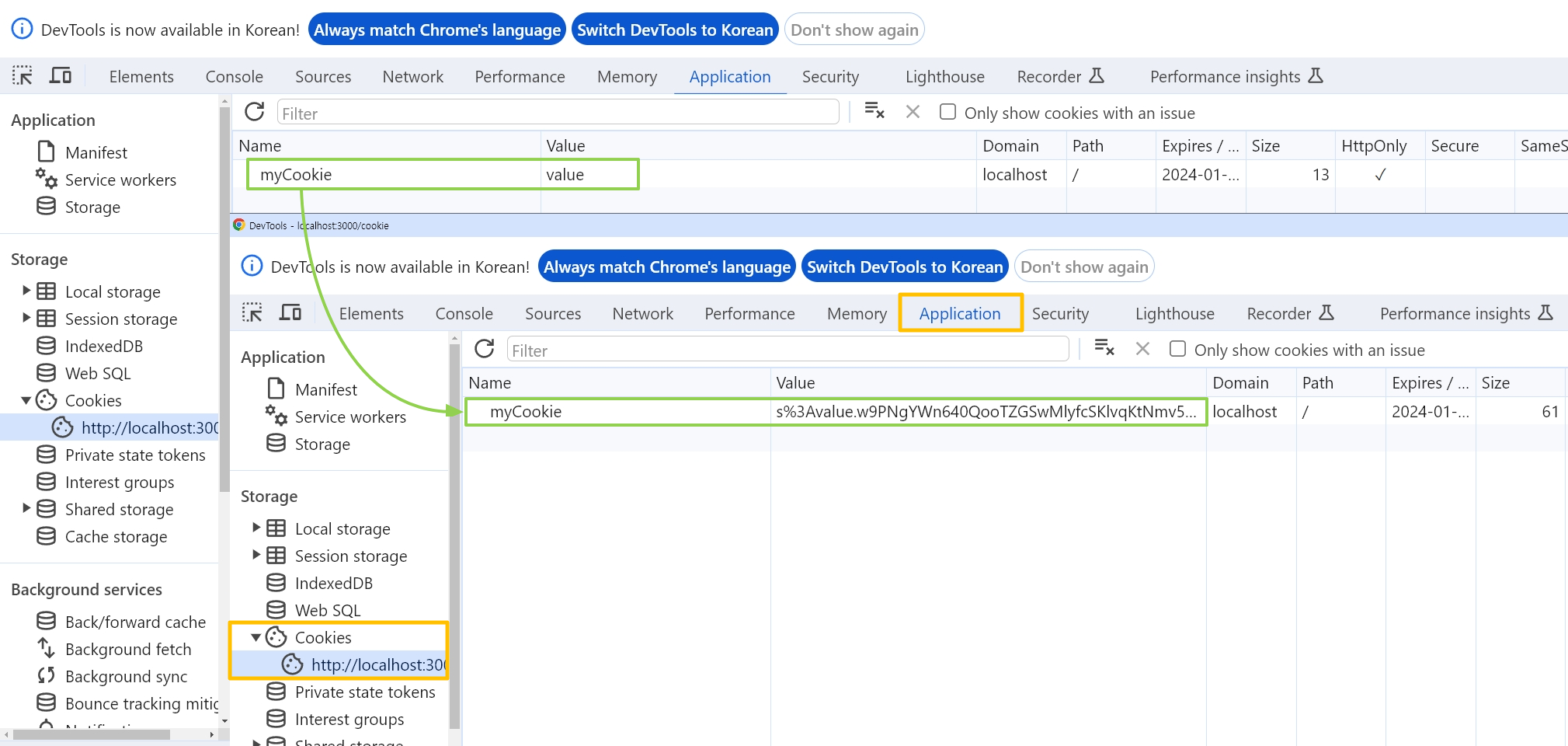Screen dimensions: 1568x746
Task: Click inspect element icon in front DevTools
Action: pos(252,313)
